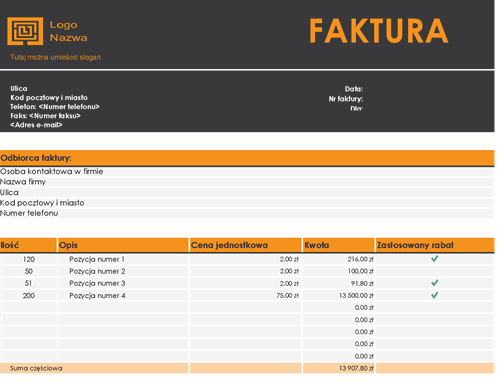This screenshot has width=498, height=382.
Task: Select the slogan placeholder text
Action: tap(55, 57)
